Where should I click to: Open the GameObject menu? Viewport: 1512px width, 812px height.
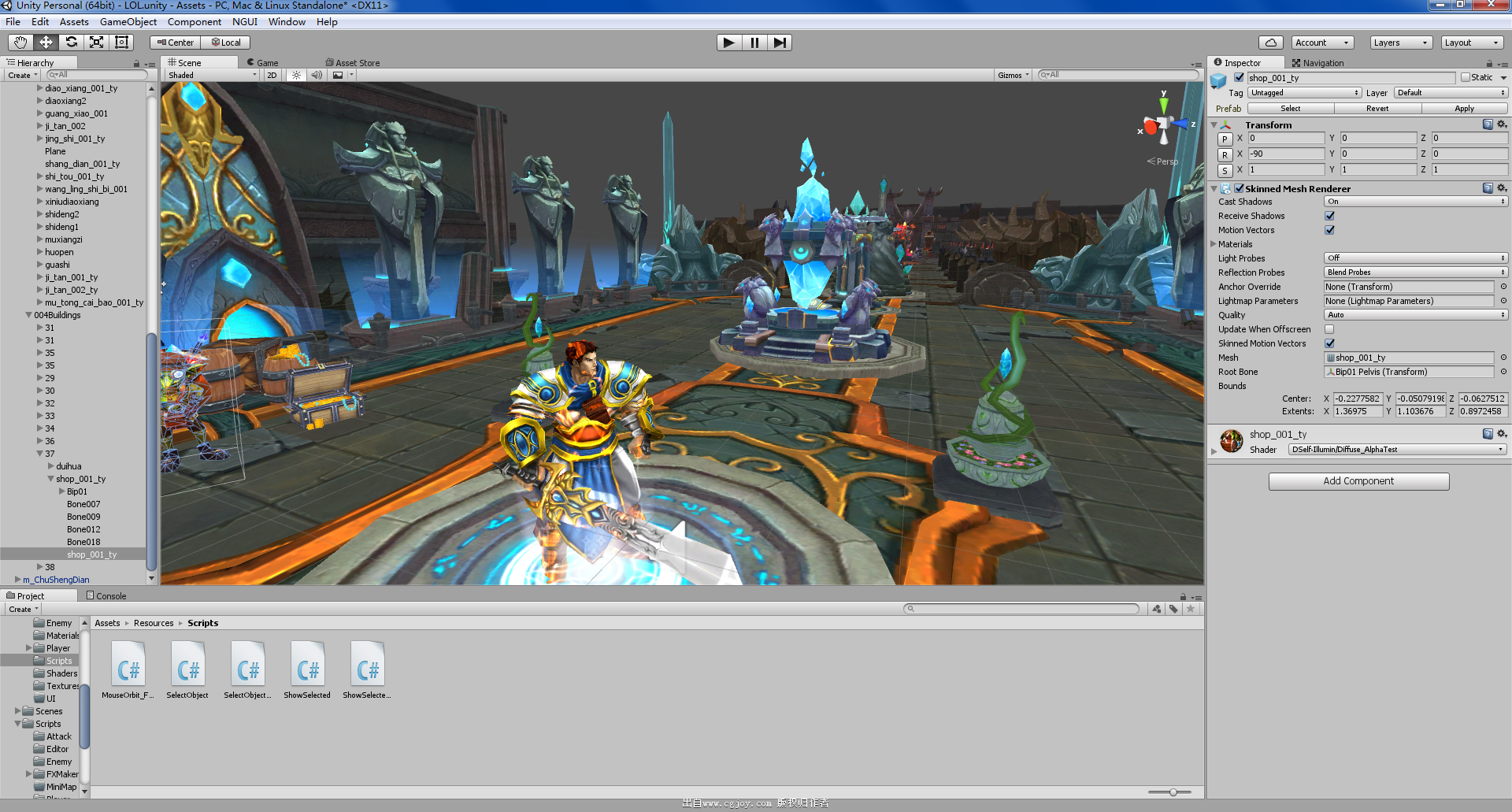[x=128, y=22]
